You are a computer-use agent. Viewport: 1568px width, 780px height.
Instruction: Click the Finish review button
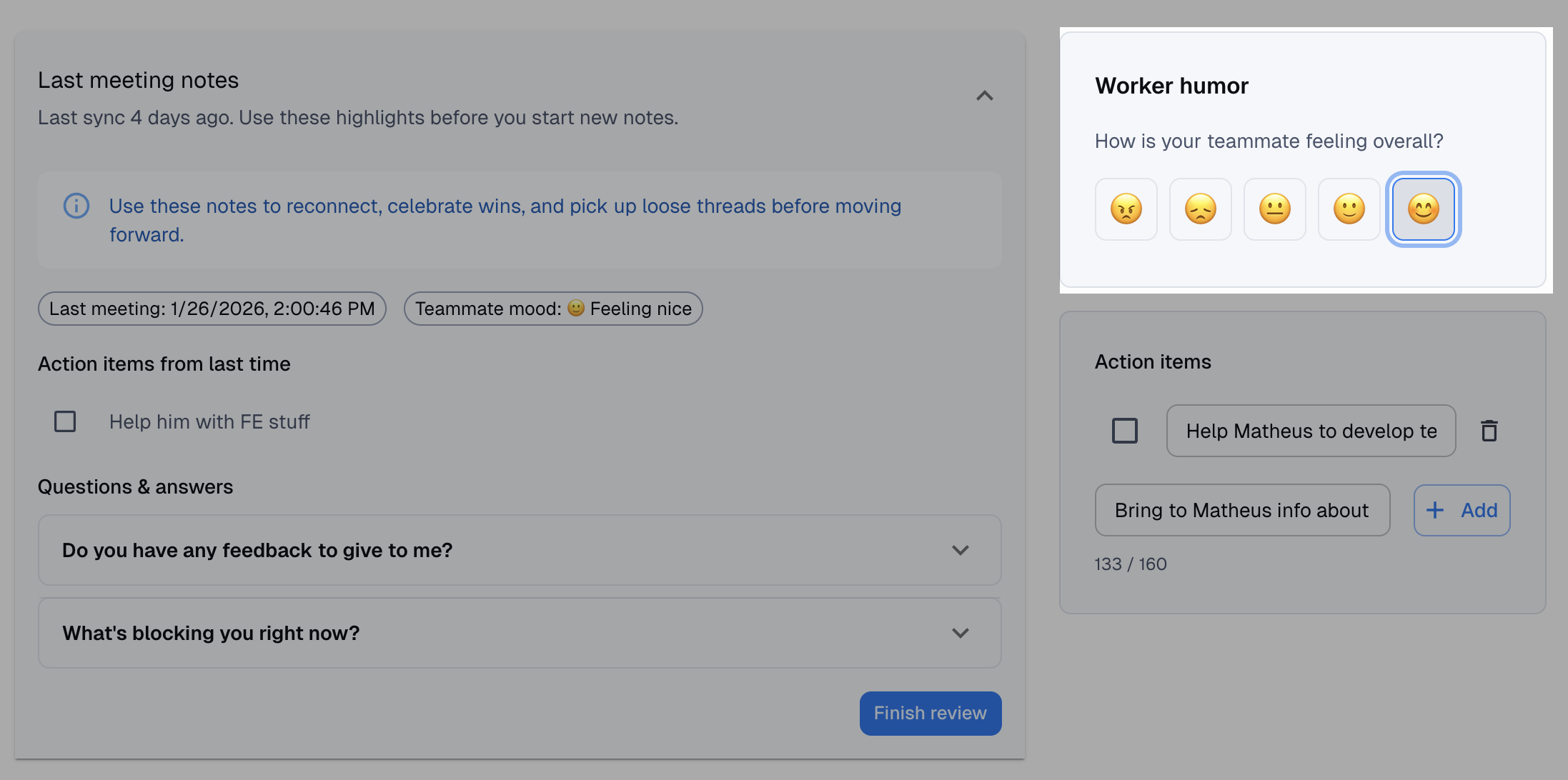[x=930, y=713]
